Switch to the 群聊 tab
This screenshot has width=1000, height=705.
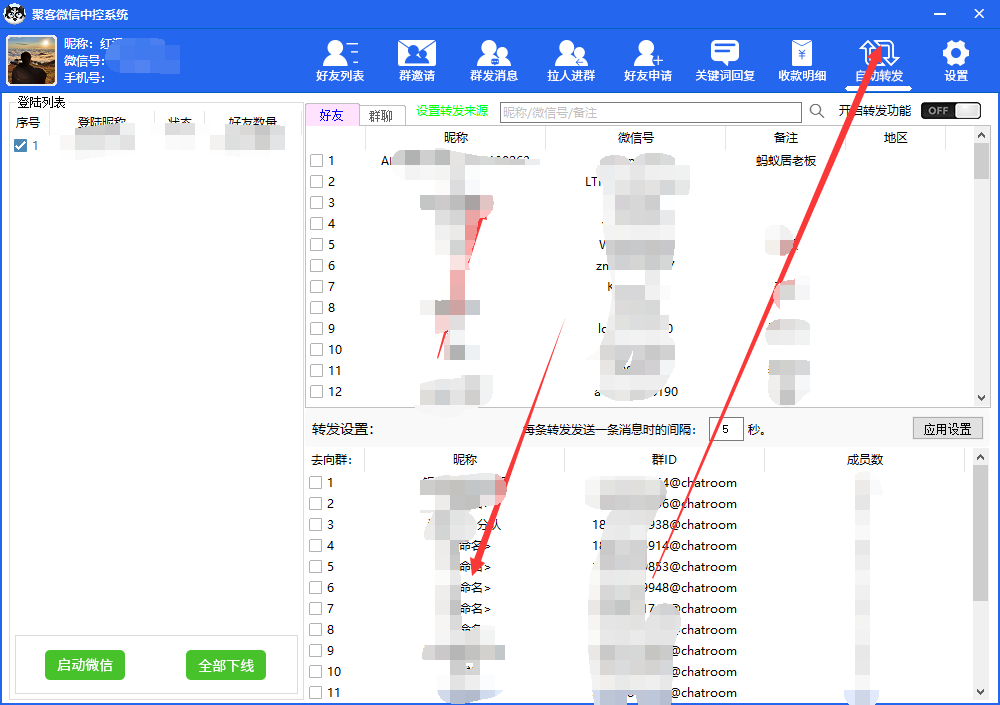pos(383,114)
